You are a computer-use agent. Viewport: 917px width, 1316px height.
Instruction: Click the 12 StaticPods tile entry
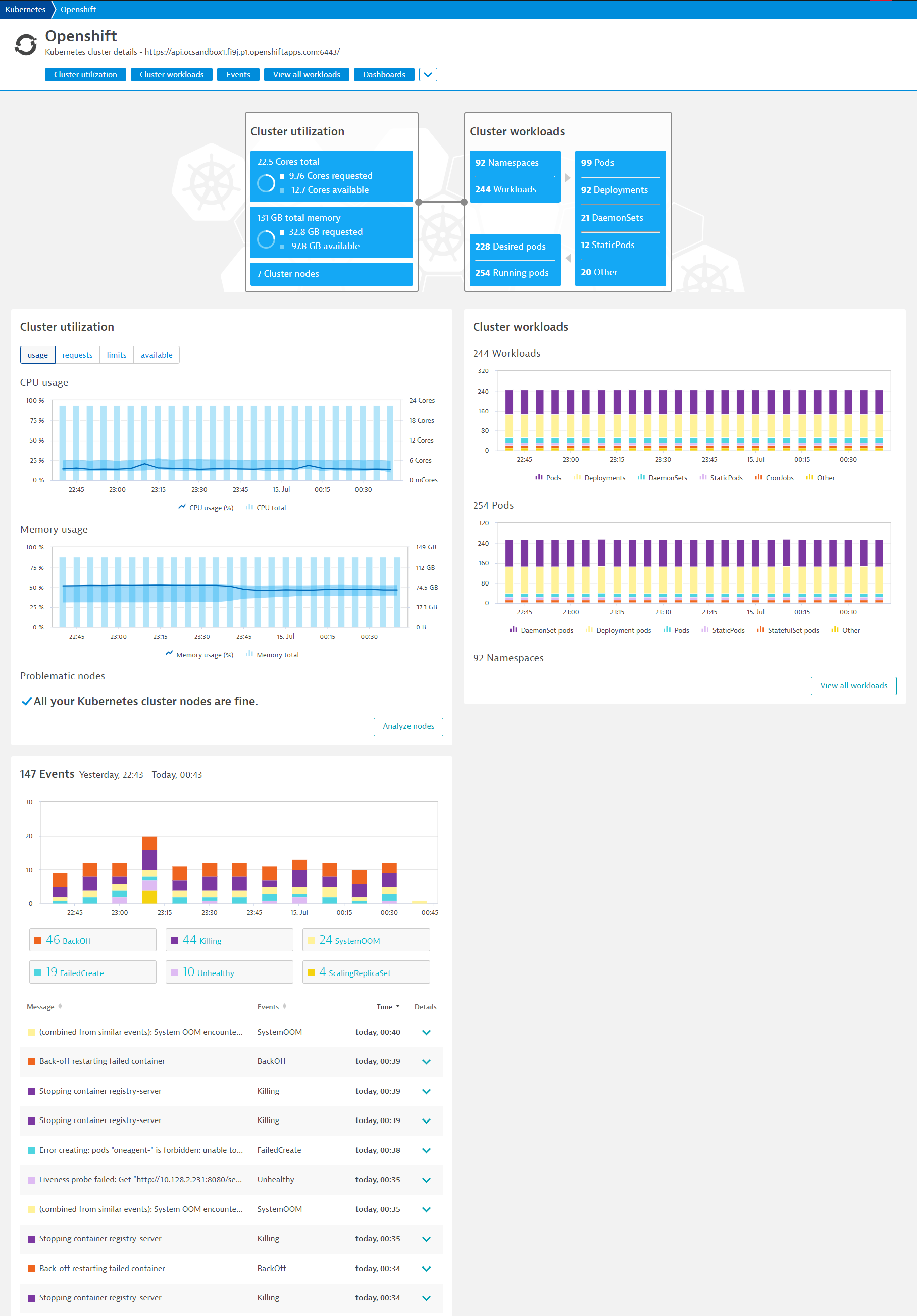[607, 245]
